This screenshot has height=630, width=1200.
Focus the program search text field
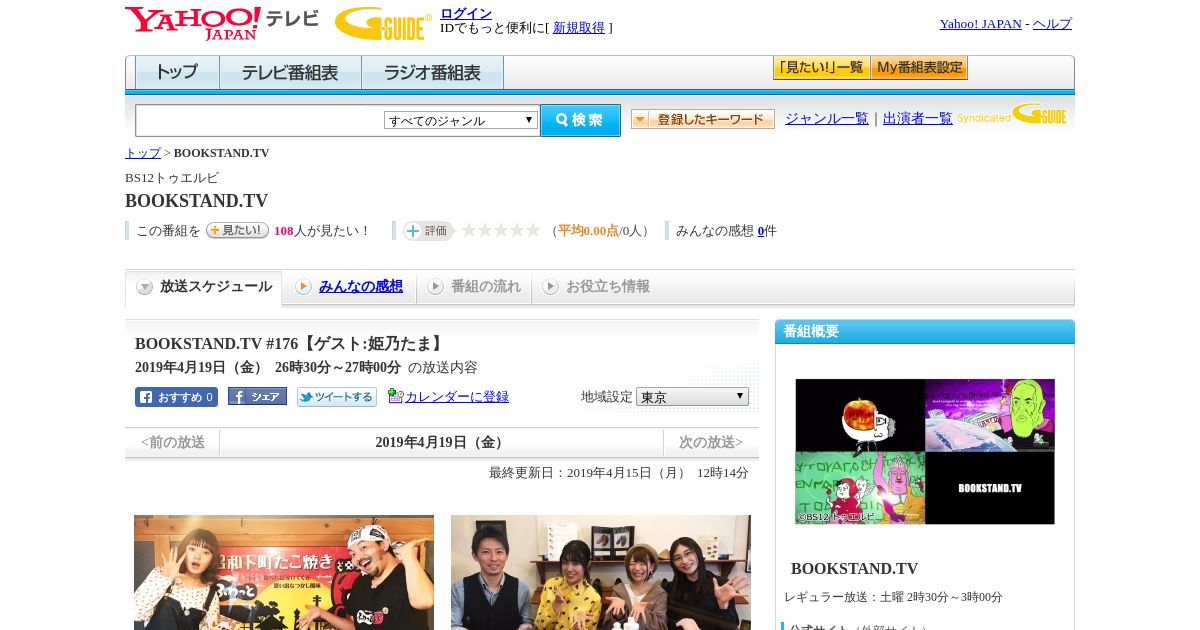coord(259,121)
